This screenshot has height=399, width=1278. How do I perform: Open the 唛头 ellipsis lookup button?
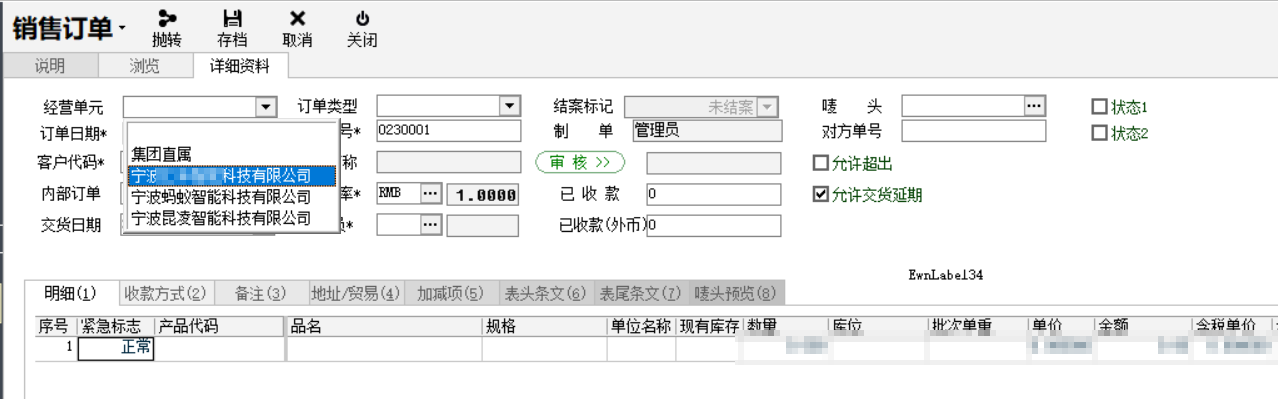click(1034, 106)
